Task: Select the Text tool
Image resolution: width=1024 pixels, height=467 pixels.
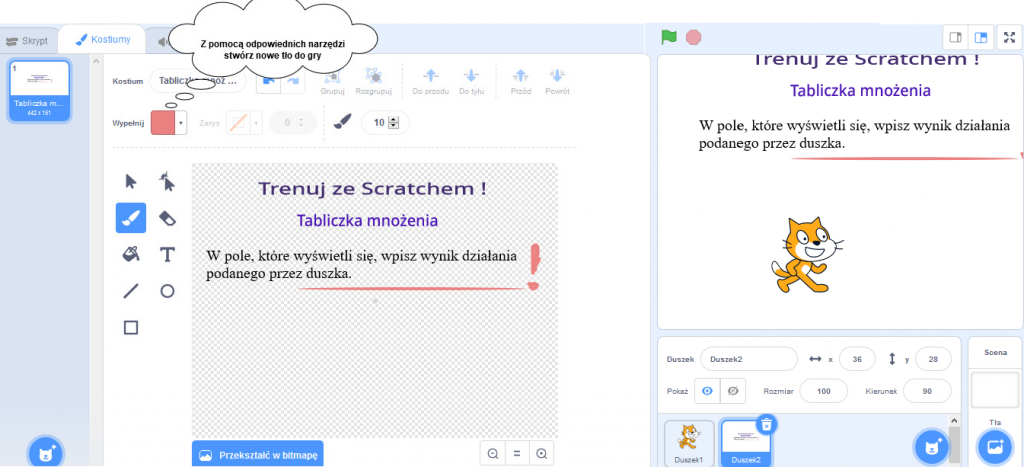Action: (167, 254)
